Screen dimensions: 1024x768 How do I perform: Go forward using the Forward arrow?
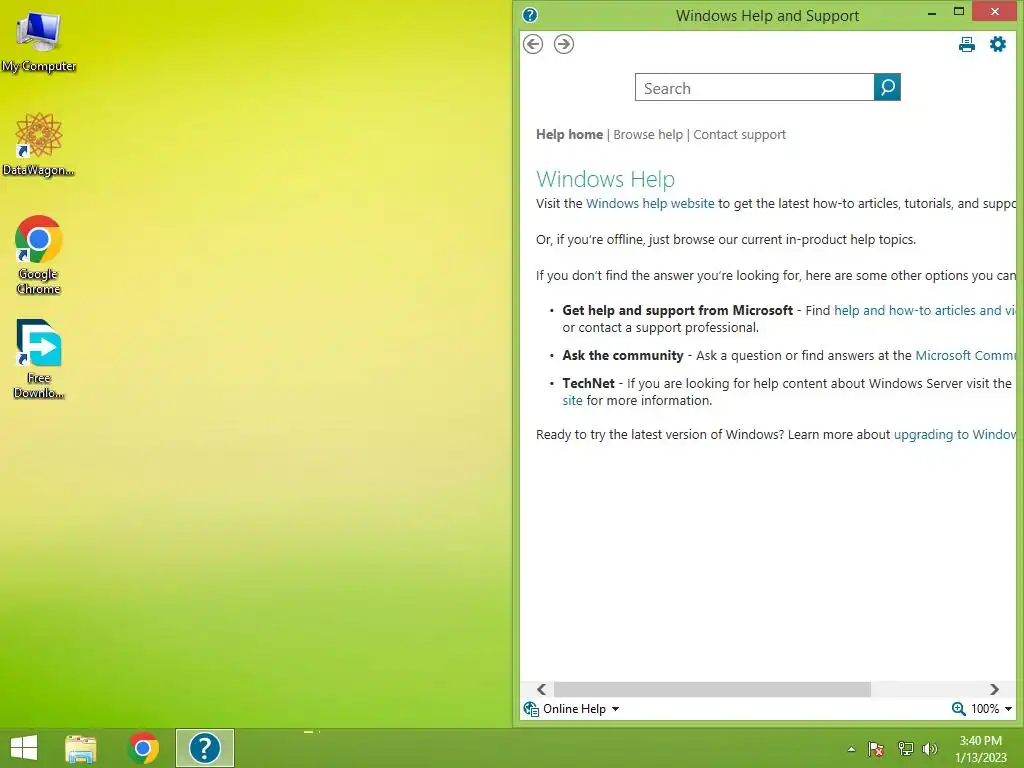564,44
